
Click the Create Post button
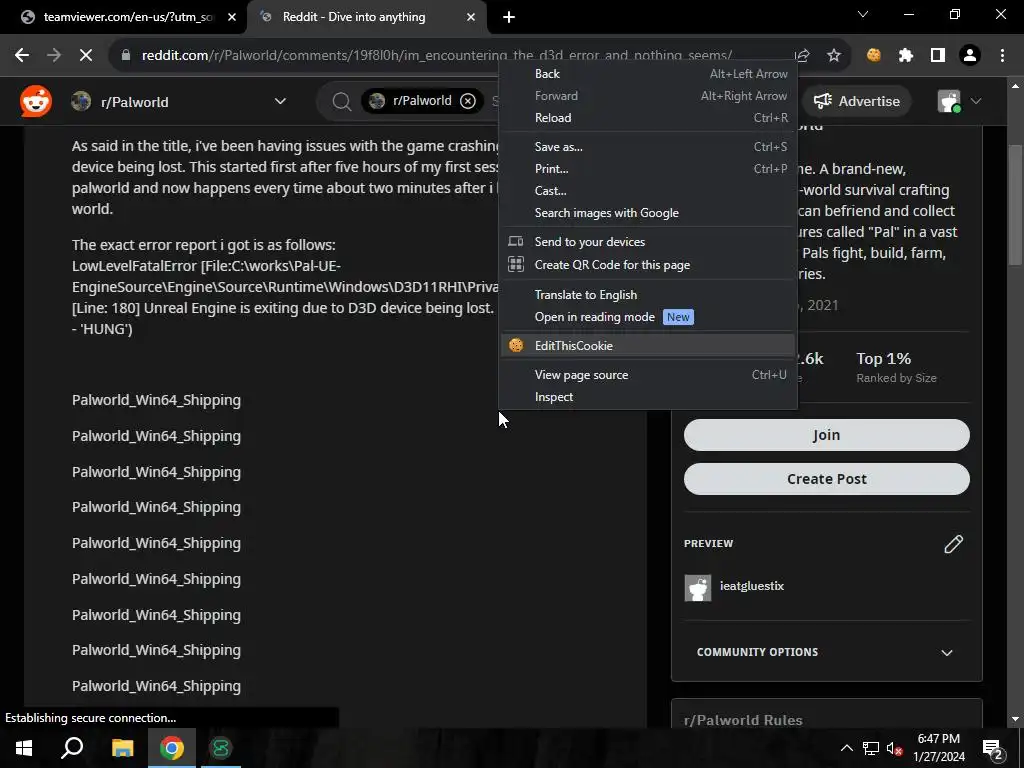coord(826,479)
